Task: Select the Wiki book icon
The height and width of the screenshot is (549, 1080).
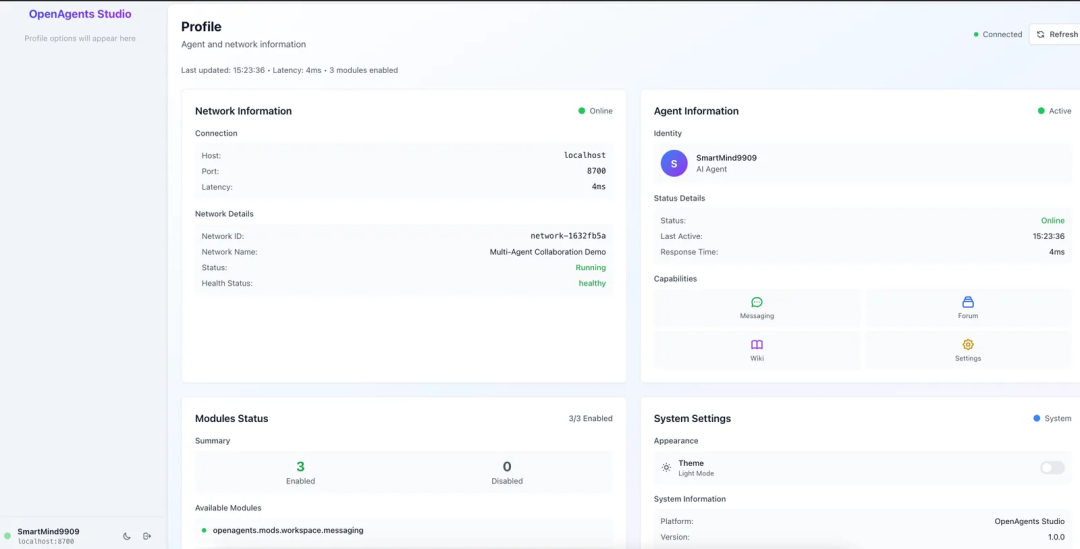Action: pyautogui.click(x=757, y=344)
